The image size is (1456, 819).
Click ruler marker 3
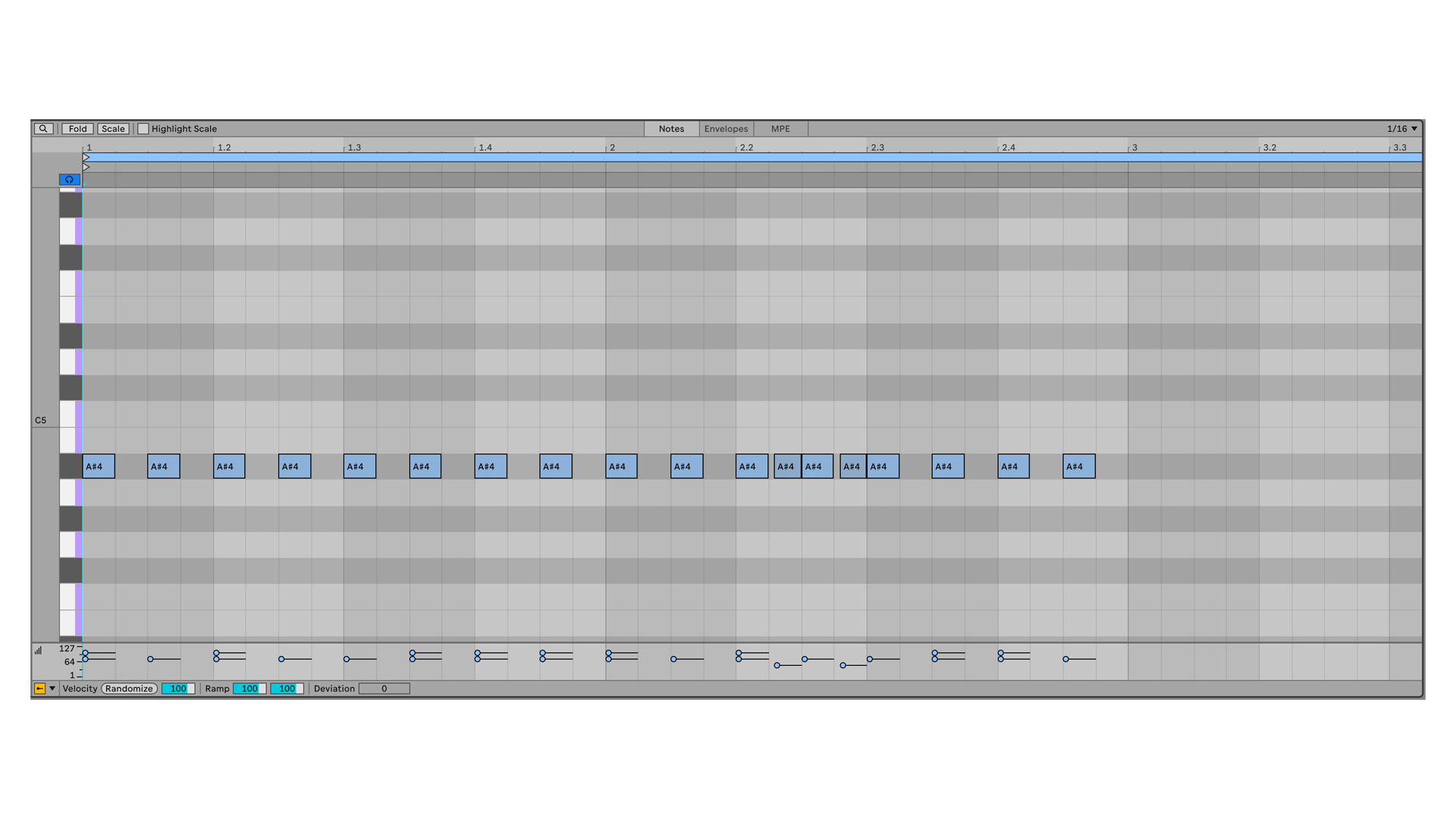[x=1134, y=148]
